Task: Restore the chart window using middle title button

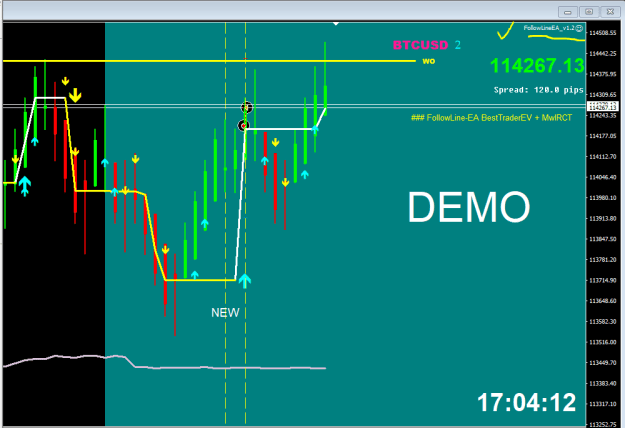Action: (589, 12)
